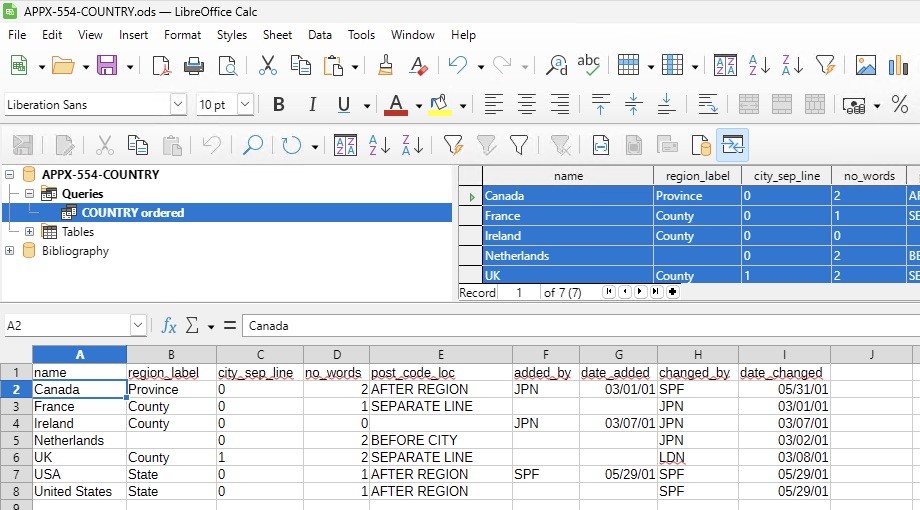Click the Copy icon in main toolbar
920x510 pixels.
(301, 65)
